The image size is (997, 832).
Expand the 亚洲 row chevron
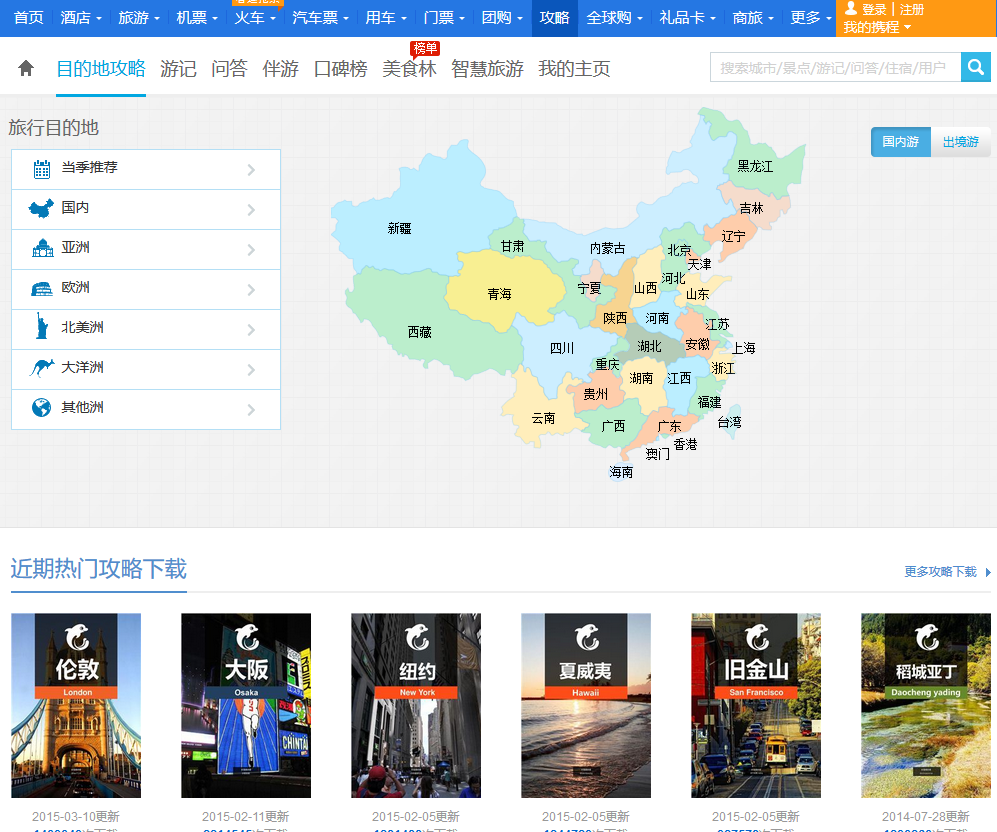tap(251, 250)
